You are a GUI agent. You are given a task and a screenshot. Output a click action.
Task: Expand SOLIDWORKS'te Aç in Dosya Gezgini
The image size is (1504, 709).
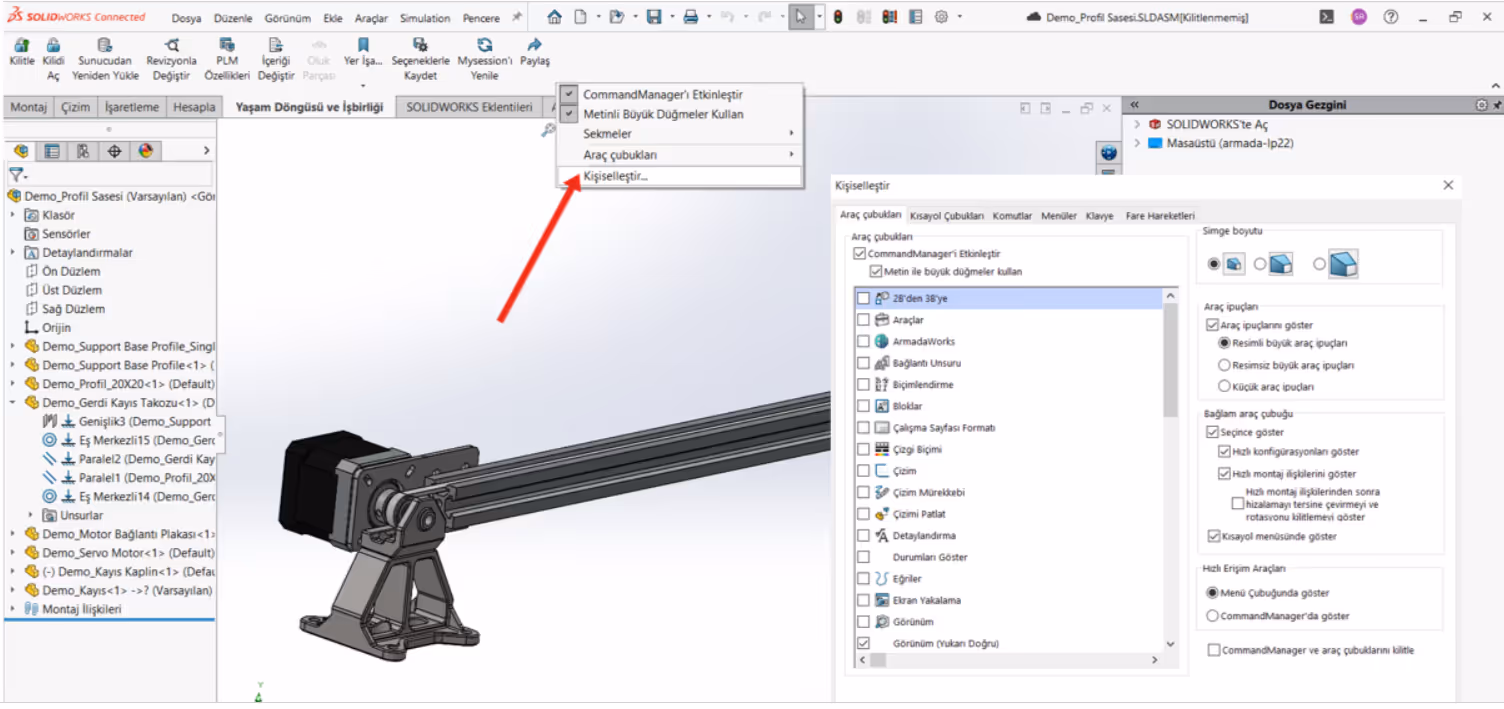click(x=1137, y=125)
